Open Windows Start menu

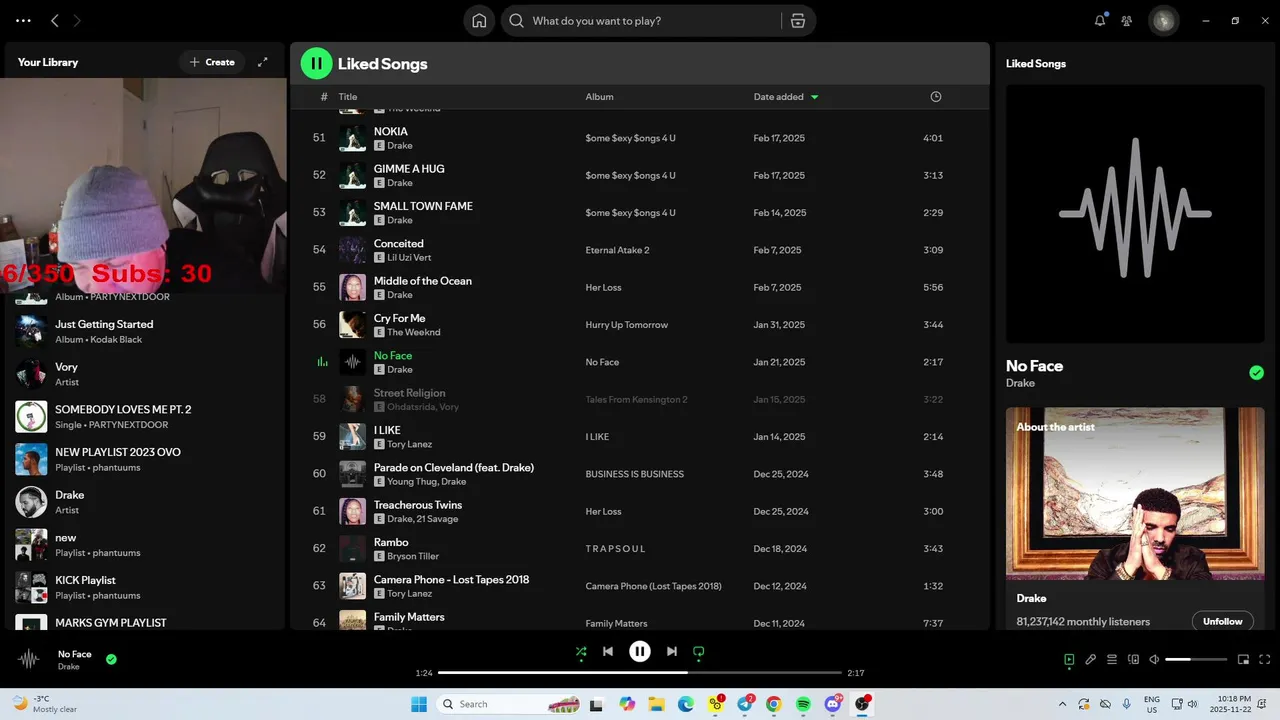418,704
